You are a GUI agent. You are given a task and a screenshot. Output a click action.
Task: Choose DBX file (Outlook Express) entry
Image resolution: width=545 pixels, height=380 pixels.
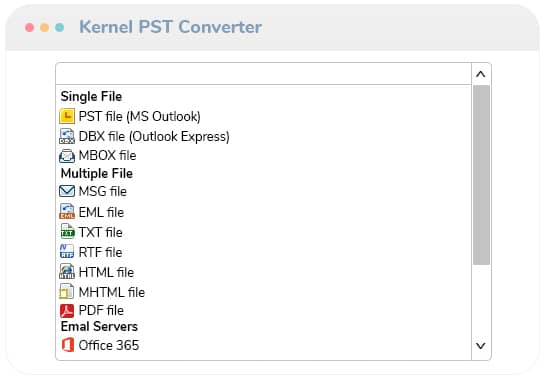tap(154, 136)
